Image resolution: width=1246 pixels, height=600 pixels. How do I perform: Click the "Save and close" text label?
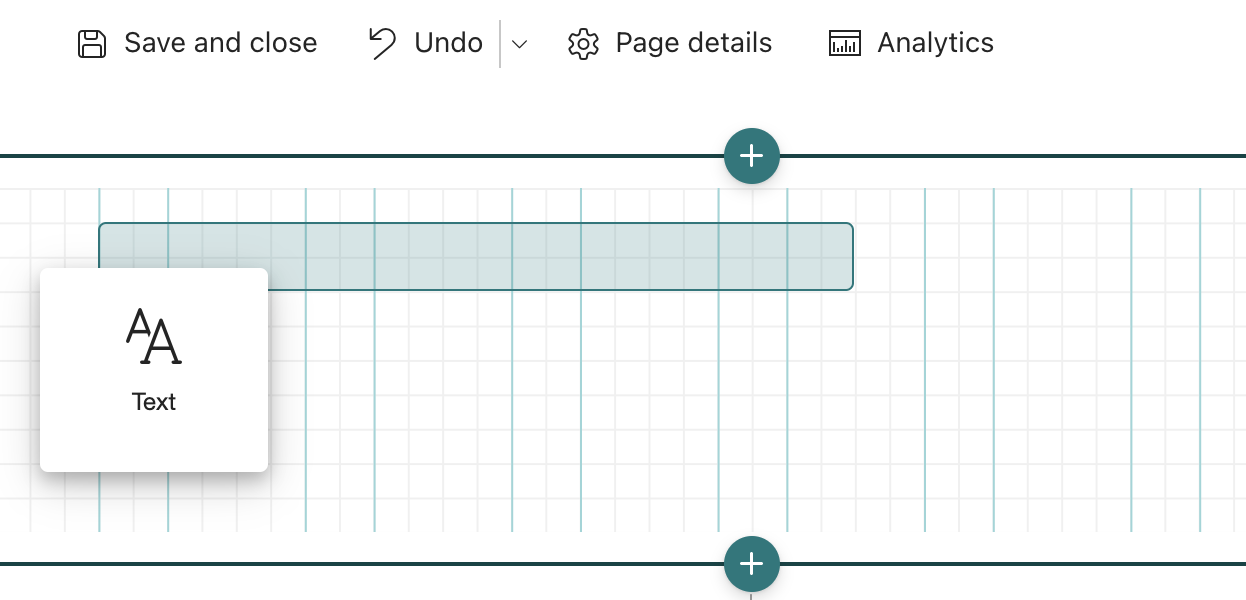point(220,43)
